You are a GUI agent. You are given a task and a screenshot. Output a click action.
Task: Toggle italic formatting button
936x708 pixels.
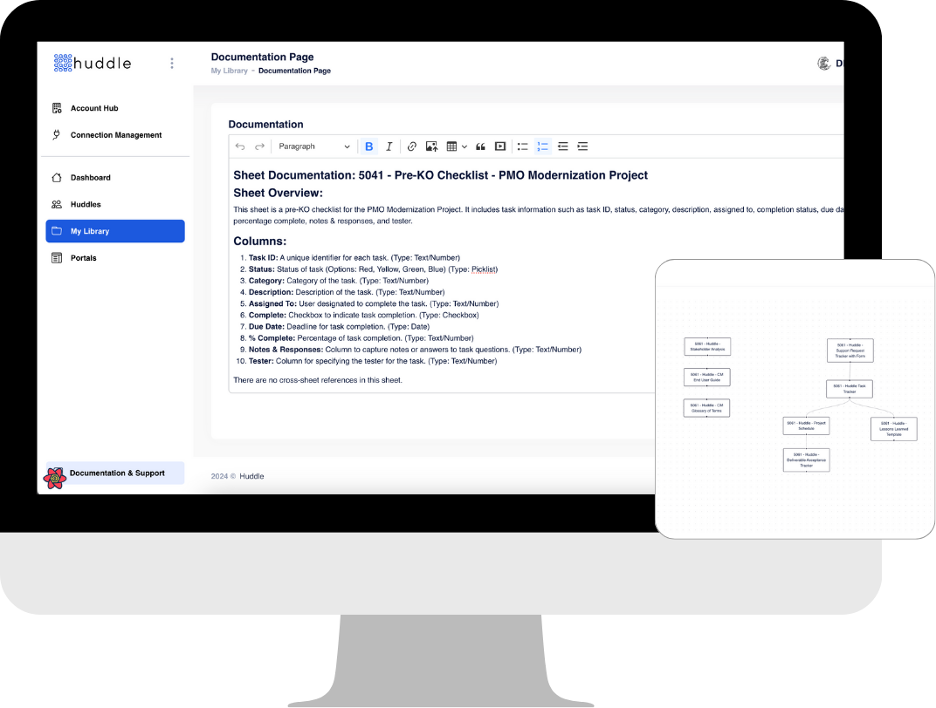click(x=389, y=147)
